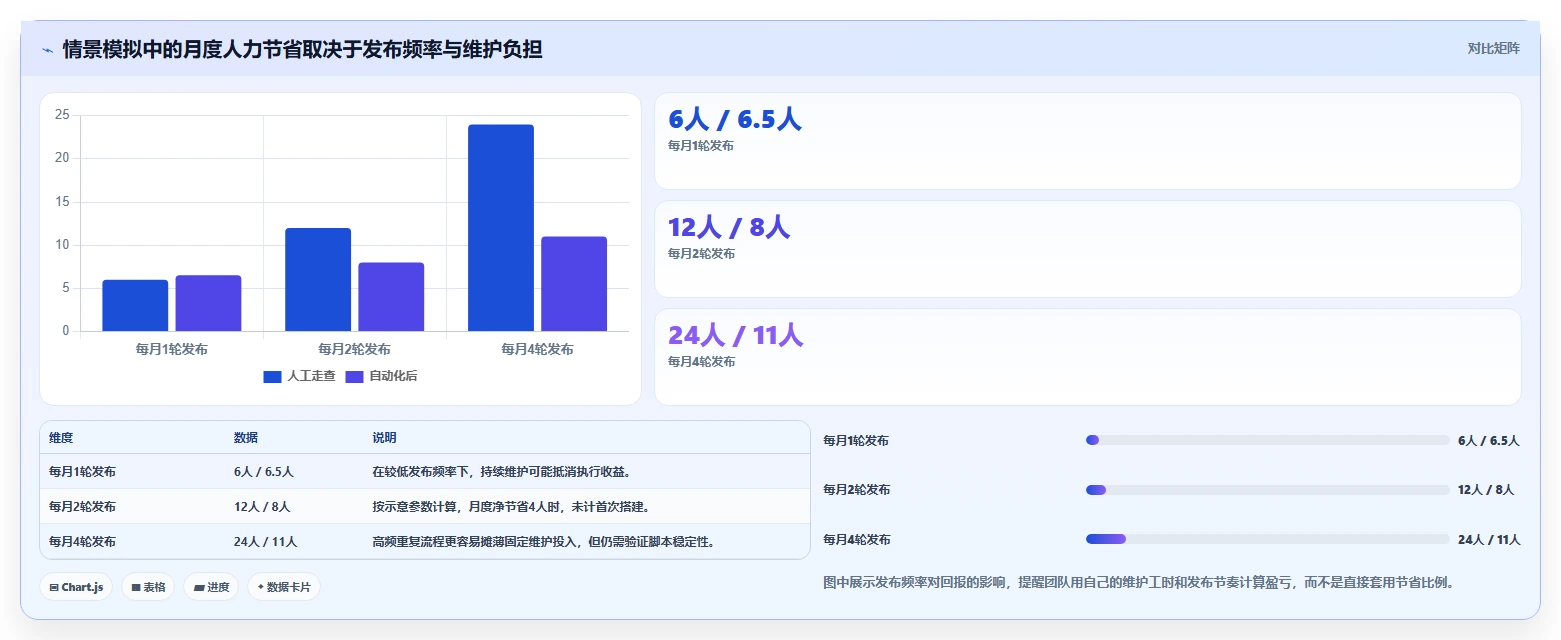Click the 每月1轮发布 progress bar

tap(1267, 440)
